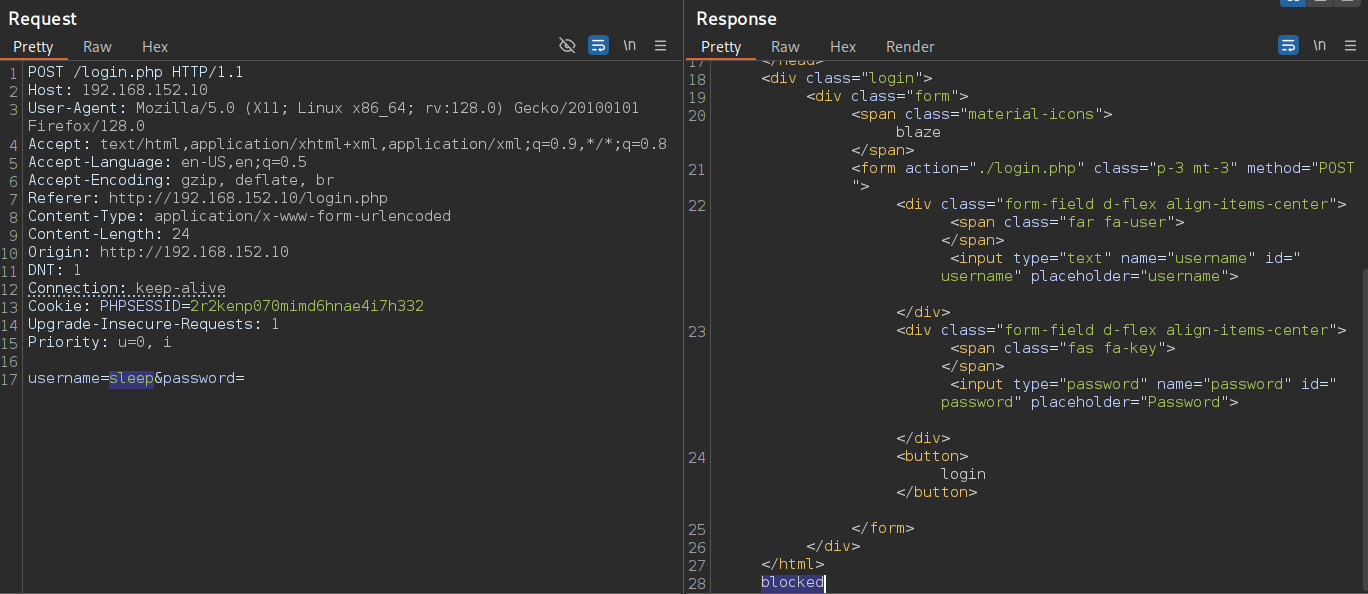The width and height of the screenshot is (1368, 594).
Task: Click the '&password=' part of the request body
Action: coord(199,378)
